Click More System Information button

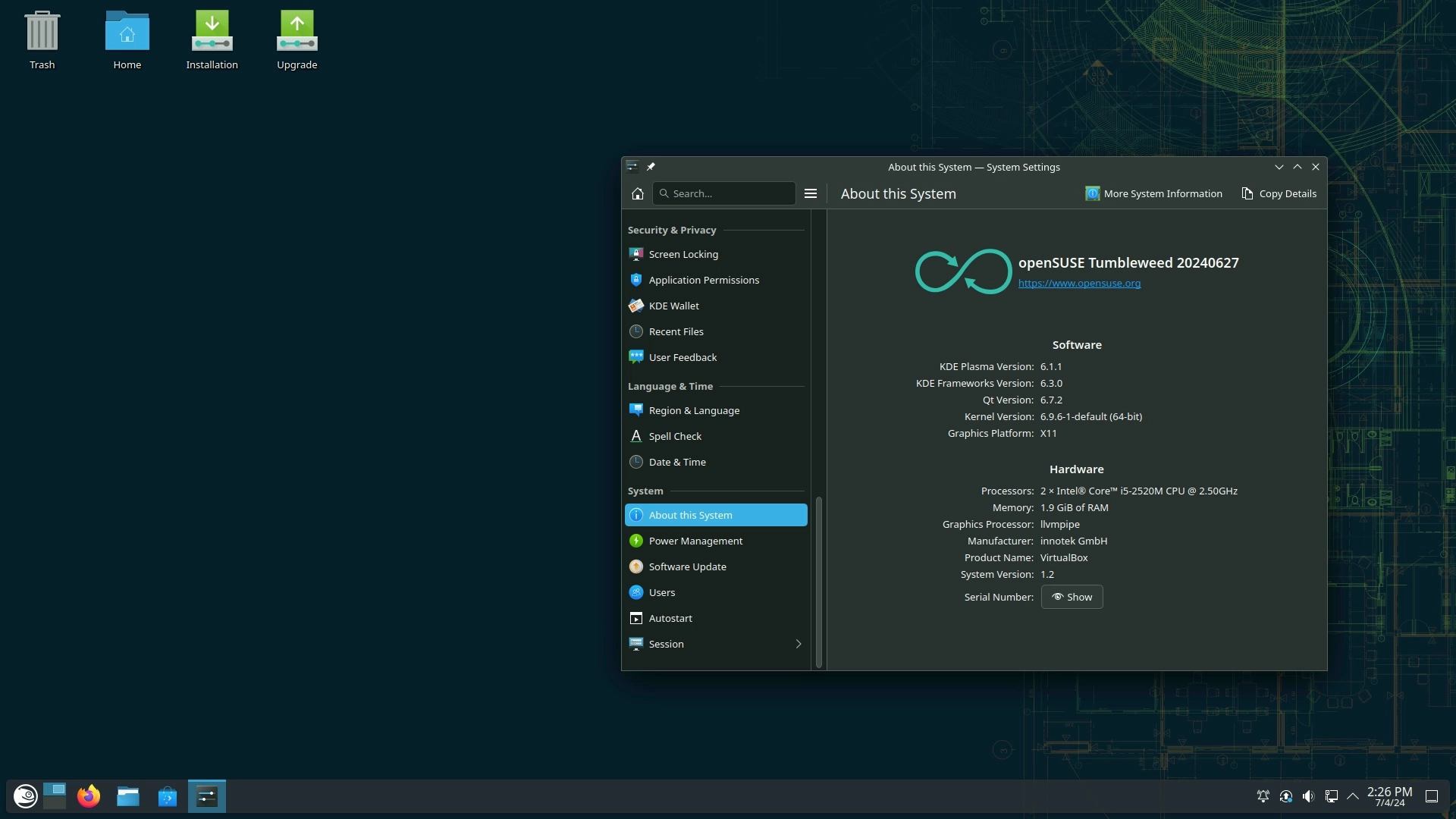click(1153, 193)
